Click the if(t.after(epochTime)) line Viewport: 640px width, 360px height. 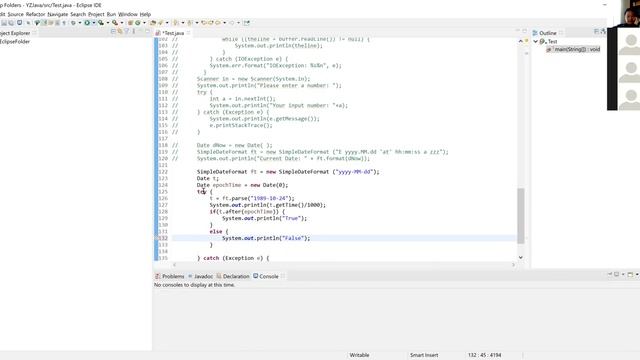pos(247,211)
